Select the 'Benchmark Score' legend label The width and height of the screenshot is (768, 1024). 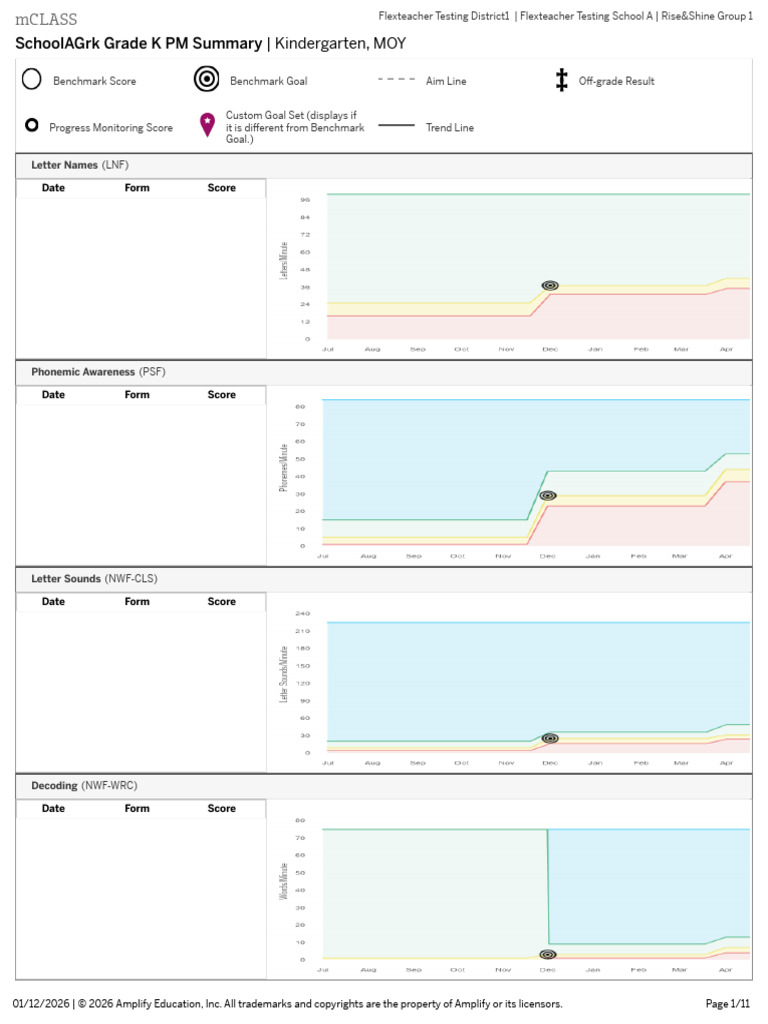[x=95, y=81]
